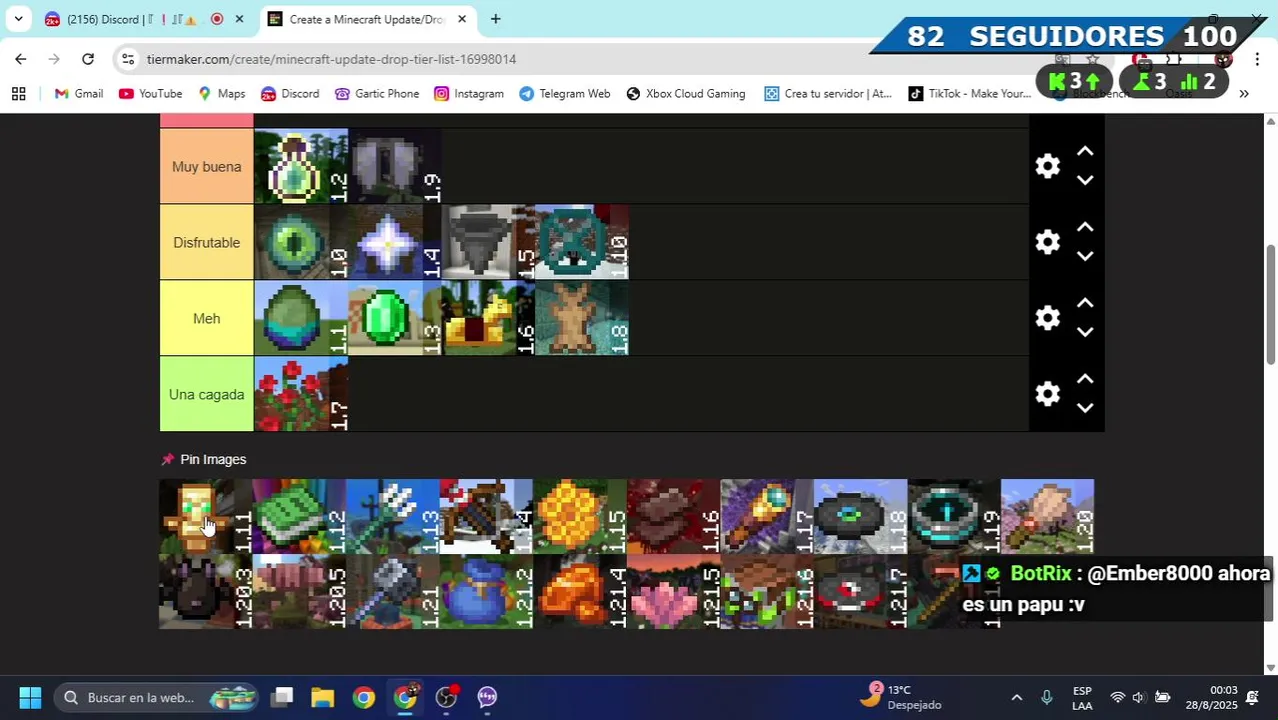
Task: Open the YouTube bookmark
Action: (150, 93)
